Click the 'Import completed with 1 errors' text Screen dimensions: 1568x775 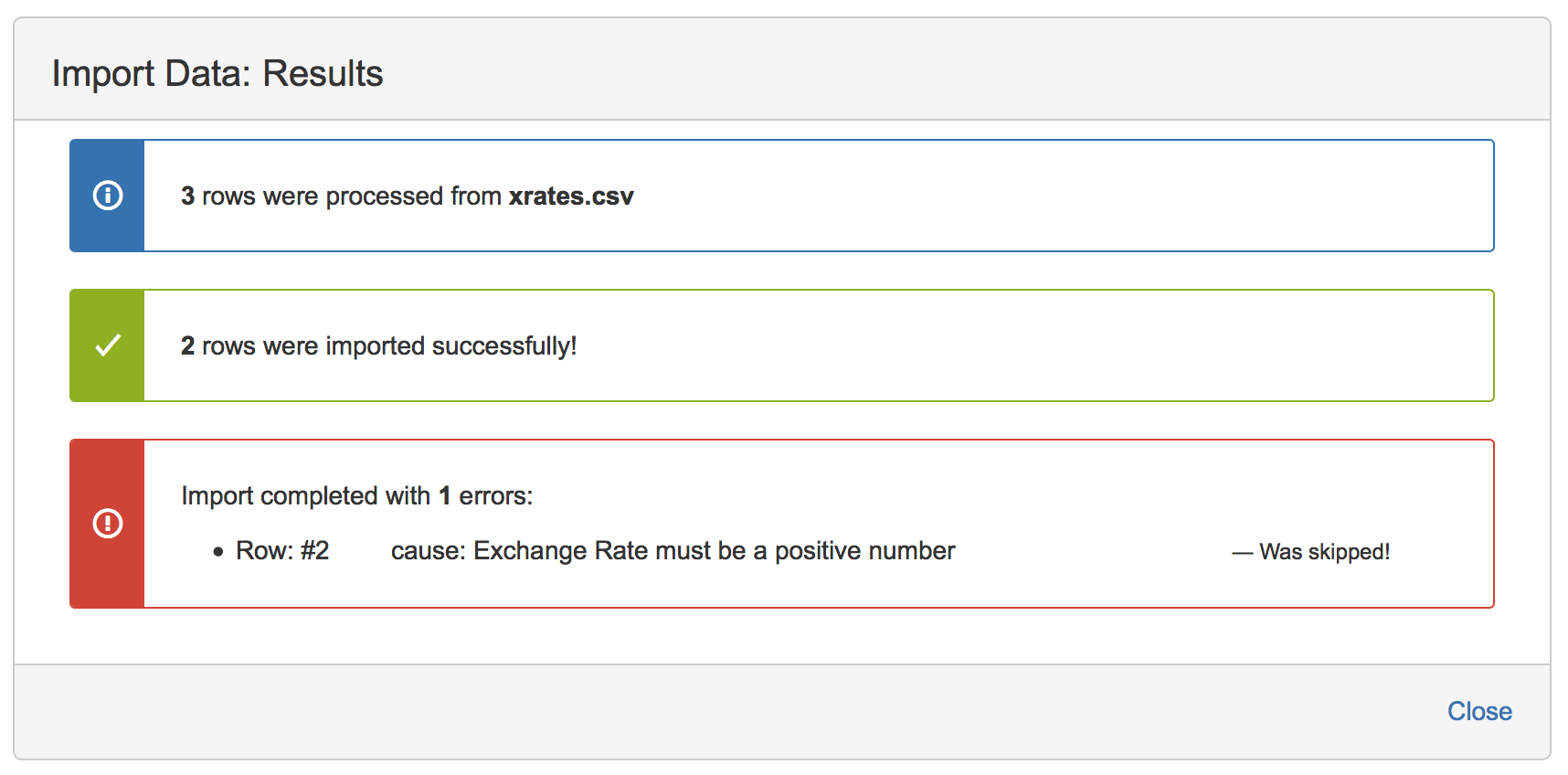click(x=356, y=495)
